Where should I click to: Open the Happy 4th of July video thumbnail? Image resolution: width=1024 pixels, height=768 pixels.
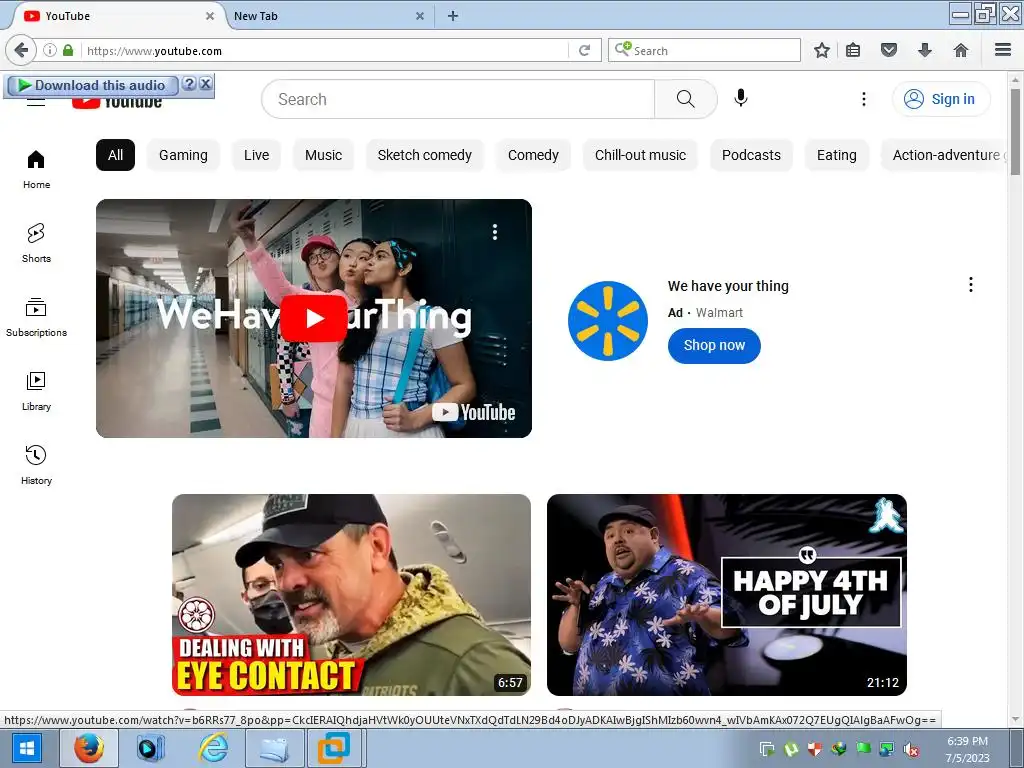tap(727, 595)
